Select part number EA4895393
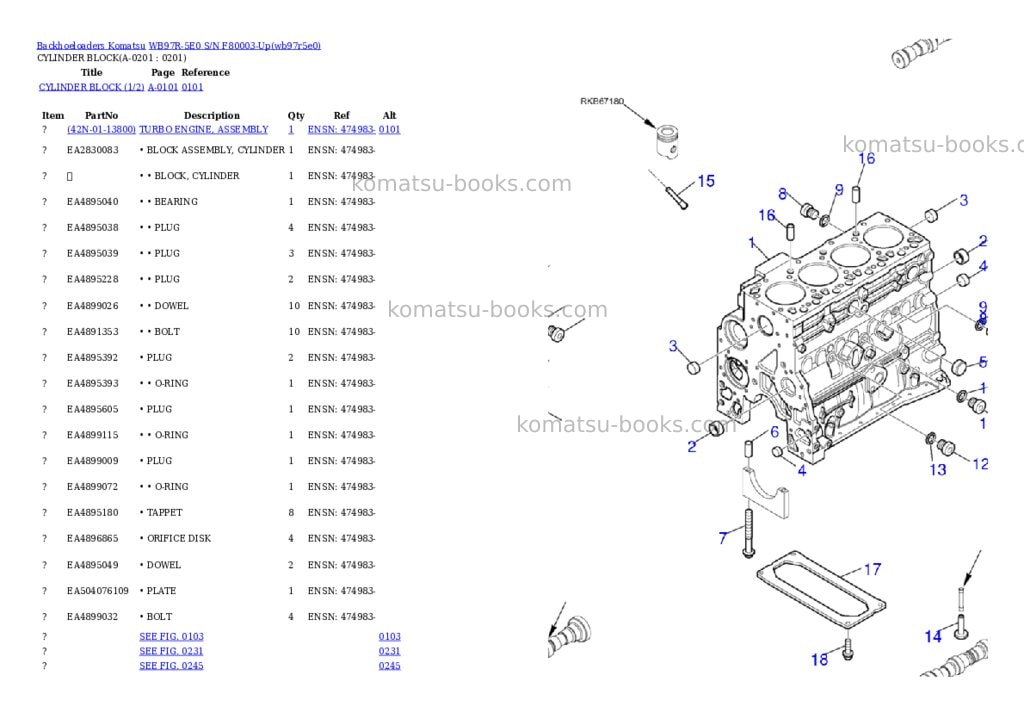The height and width of the screenshot is (725, 1024). tap(93, 383)
